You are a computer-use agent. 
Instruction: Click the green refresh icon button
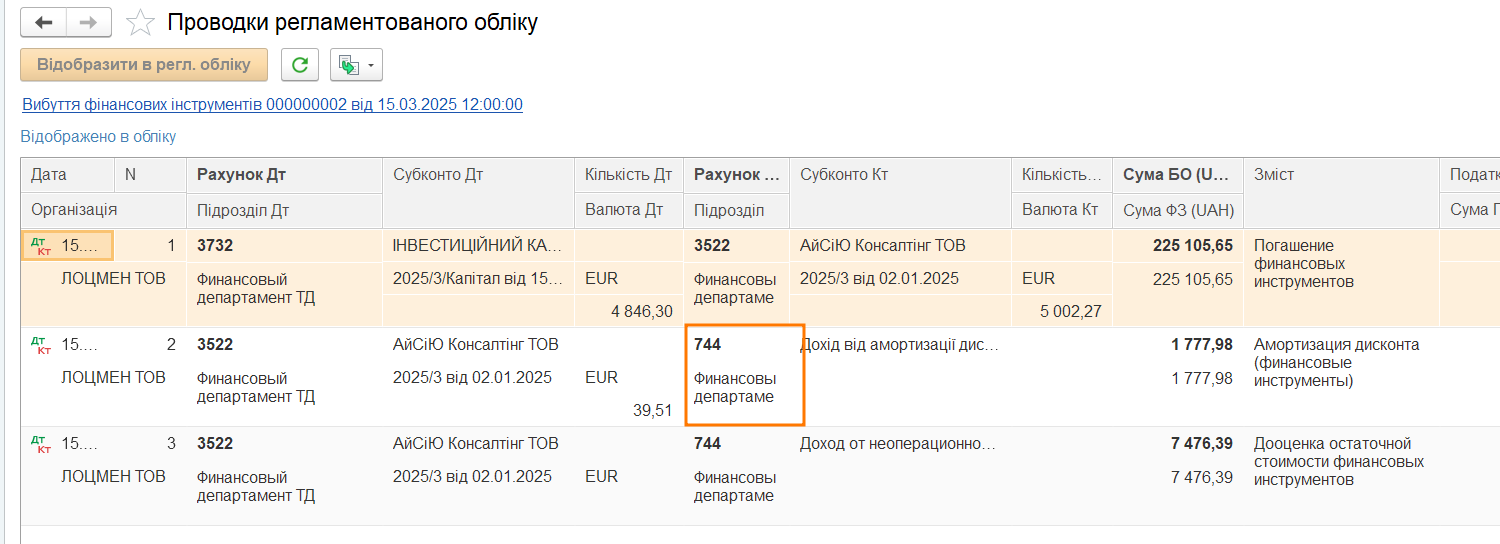pos(300,65)
